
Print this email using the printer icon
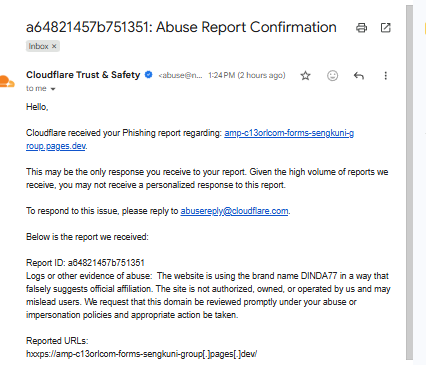tap(361, 28)
